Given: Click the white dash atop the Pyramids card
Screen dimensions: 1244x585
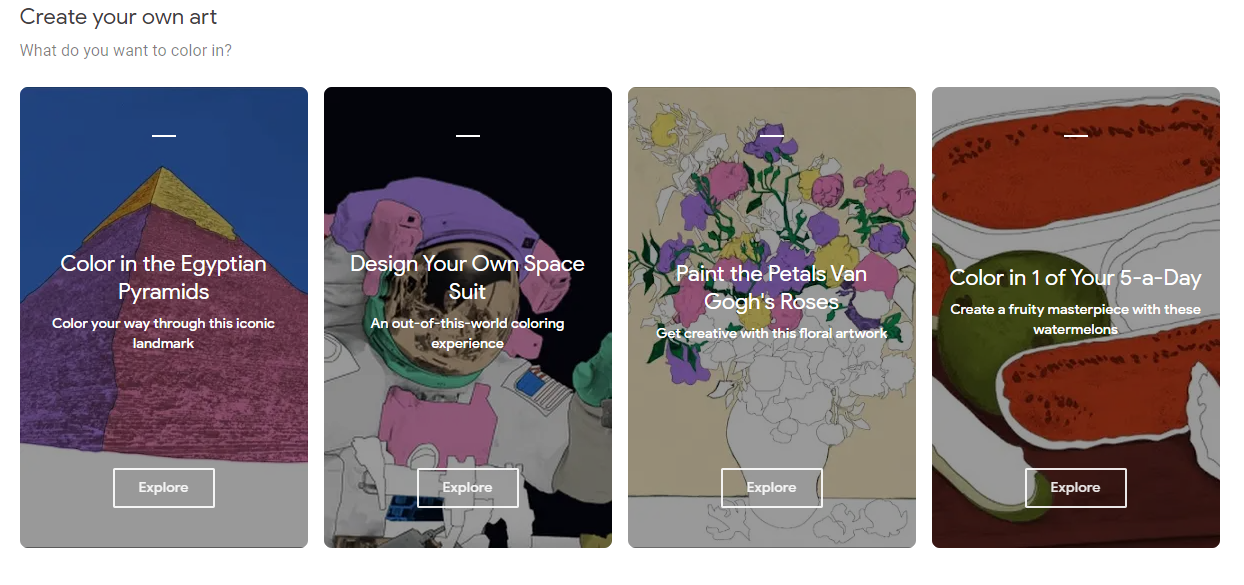Looking at the screenshot, I should [x=164, y=136].
